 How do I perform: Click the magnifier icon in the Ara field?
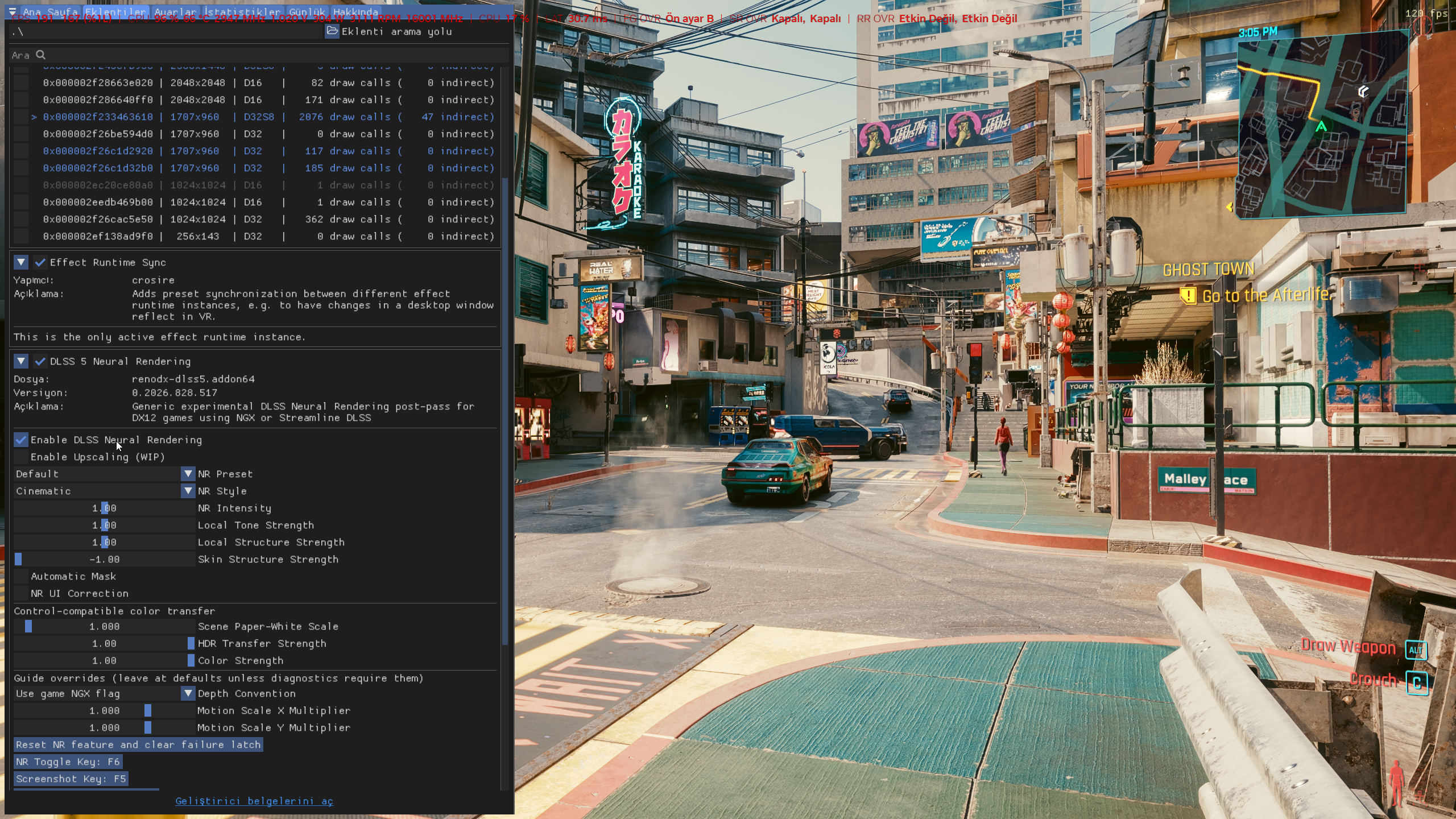pyautogui.click(x=40, y=55)
